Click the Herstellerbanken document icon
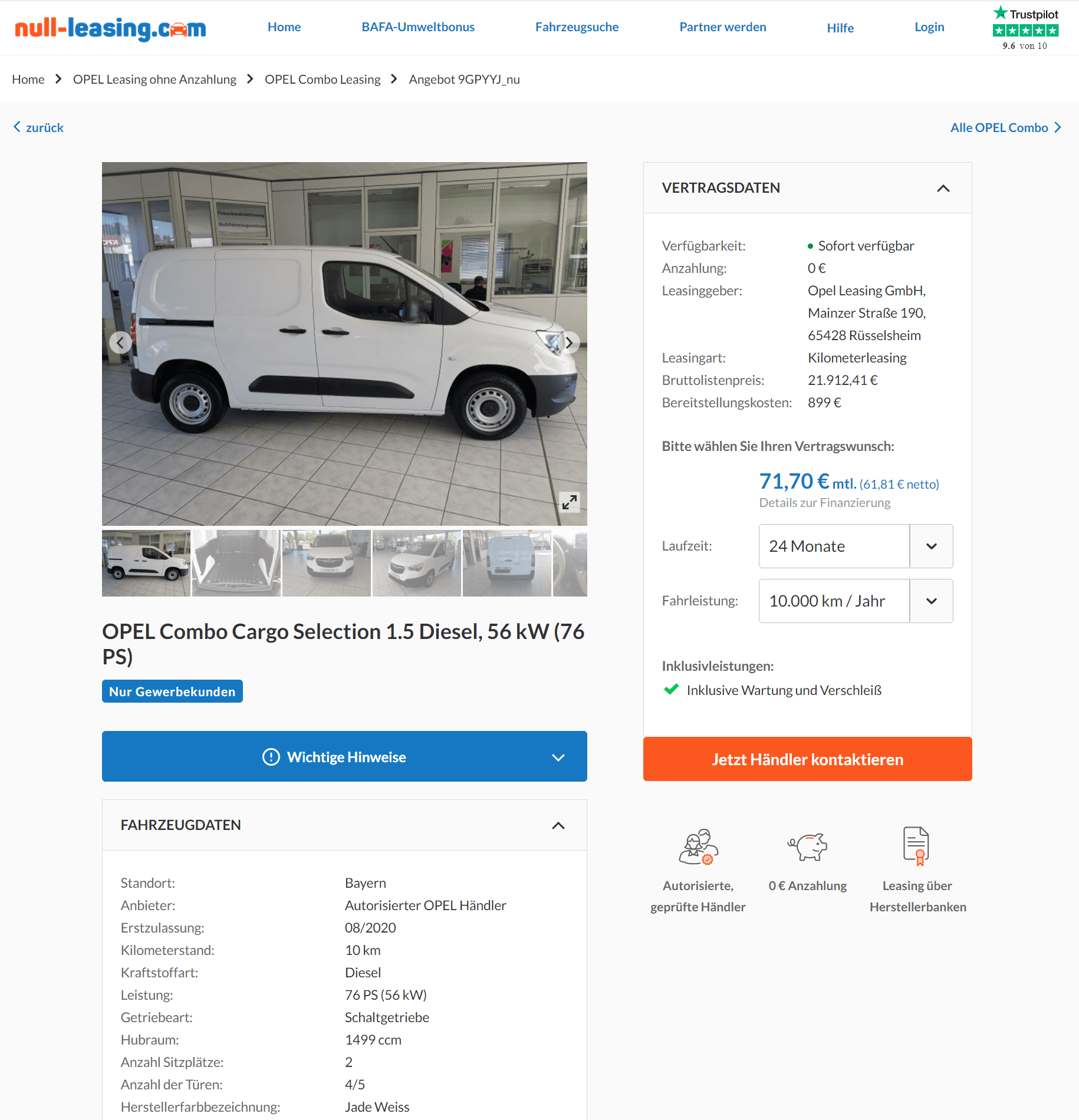This screenshot has width=1079, height=1120. pyautogui.click(x=917, y=846)
